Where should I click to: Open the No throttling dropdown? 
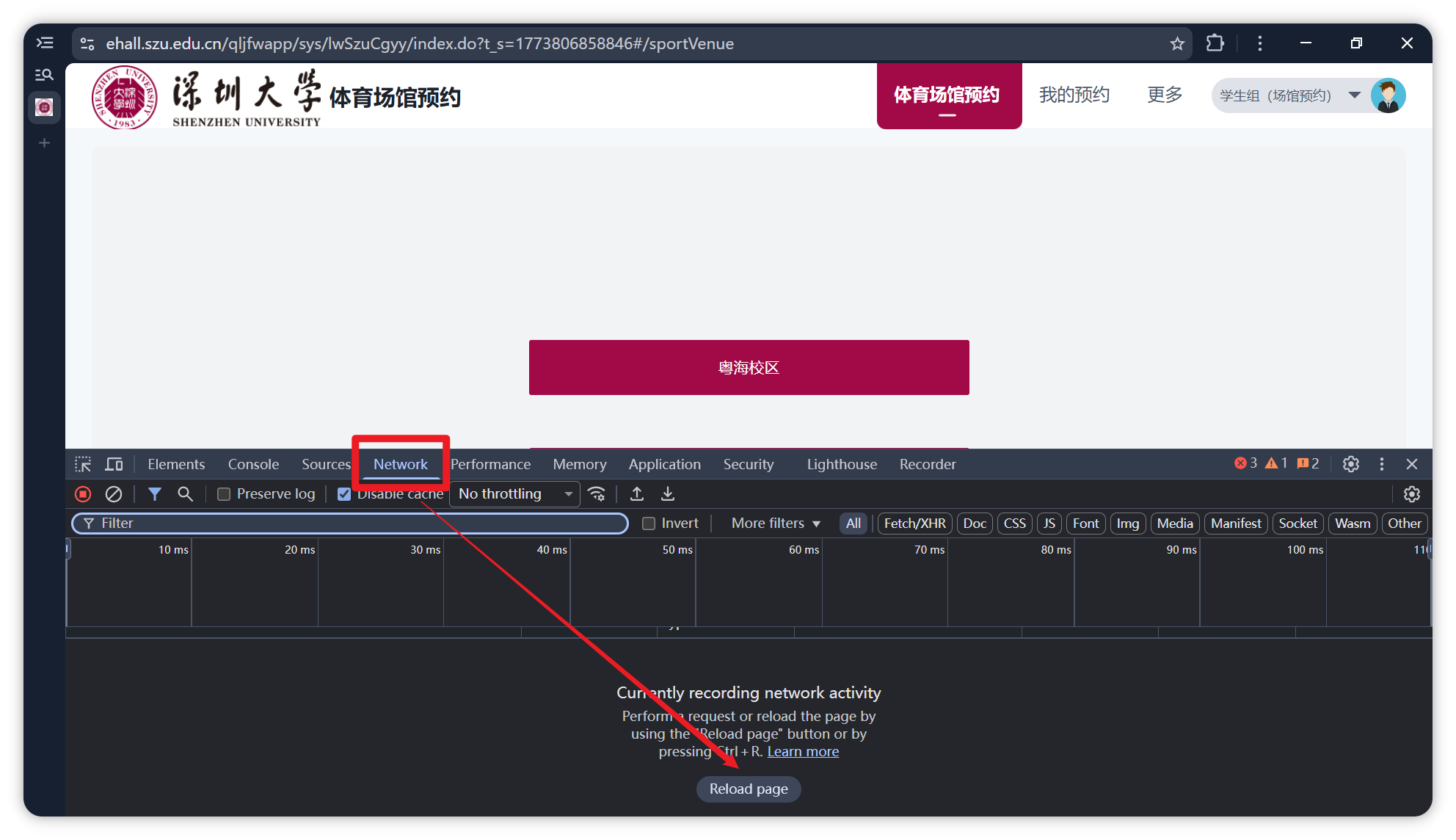tap(514, 494)
